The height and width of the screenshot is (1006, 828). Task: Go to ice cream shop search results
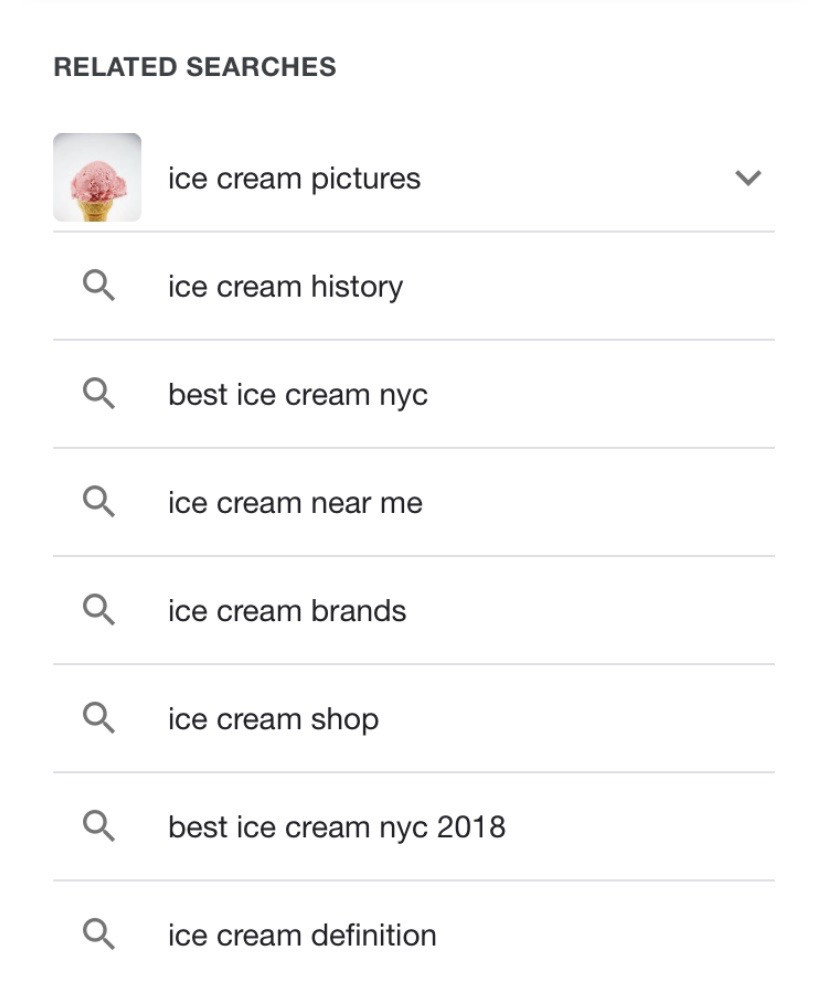point(273,719)
